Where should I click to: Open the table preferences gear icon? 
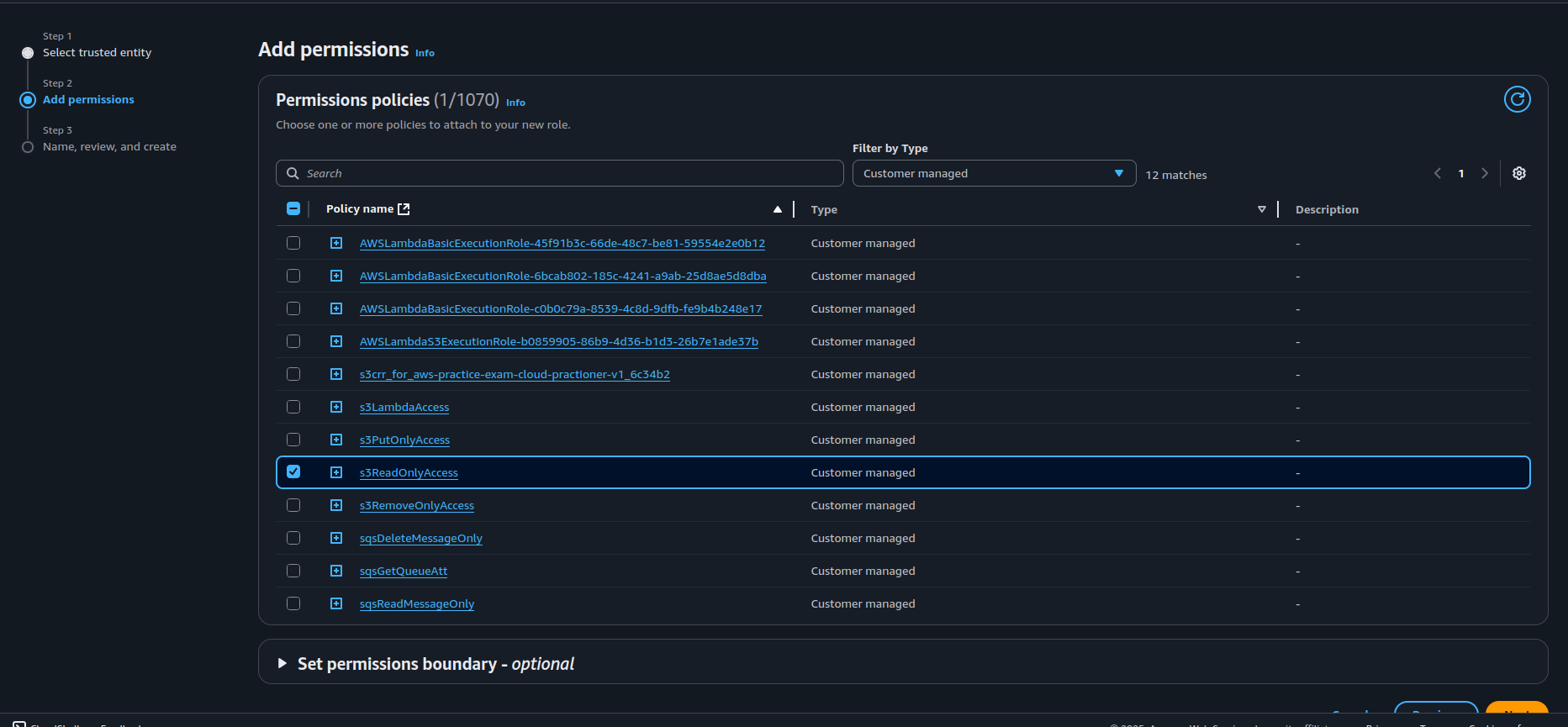click(x=1518, y=173)
